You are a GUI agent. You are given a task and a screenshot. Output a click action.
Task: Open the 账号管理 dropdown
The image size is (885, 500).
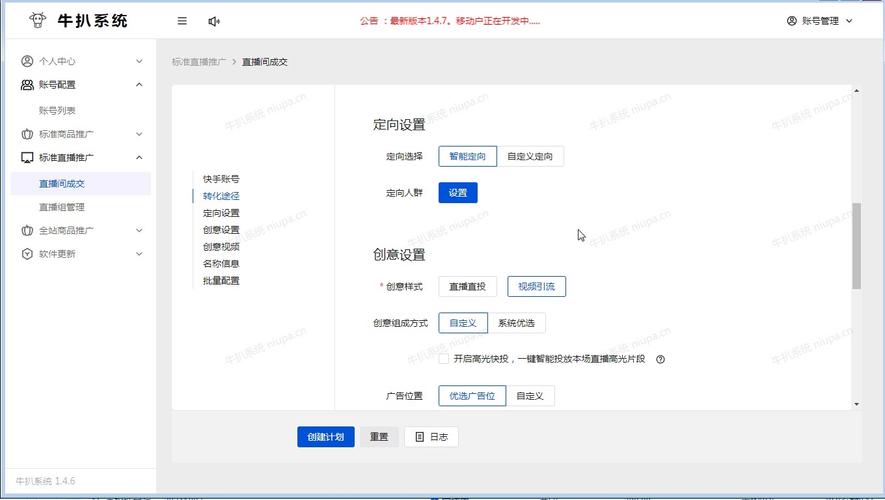click(820, 21)
